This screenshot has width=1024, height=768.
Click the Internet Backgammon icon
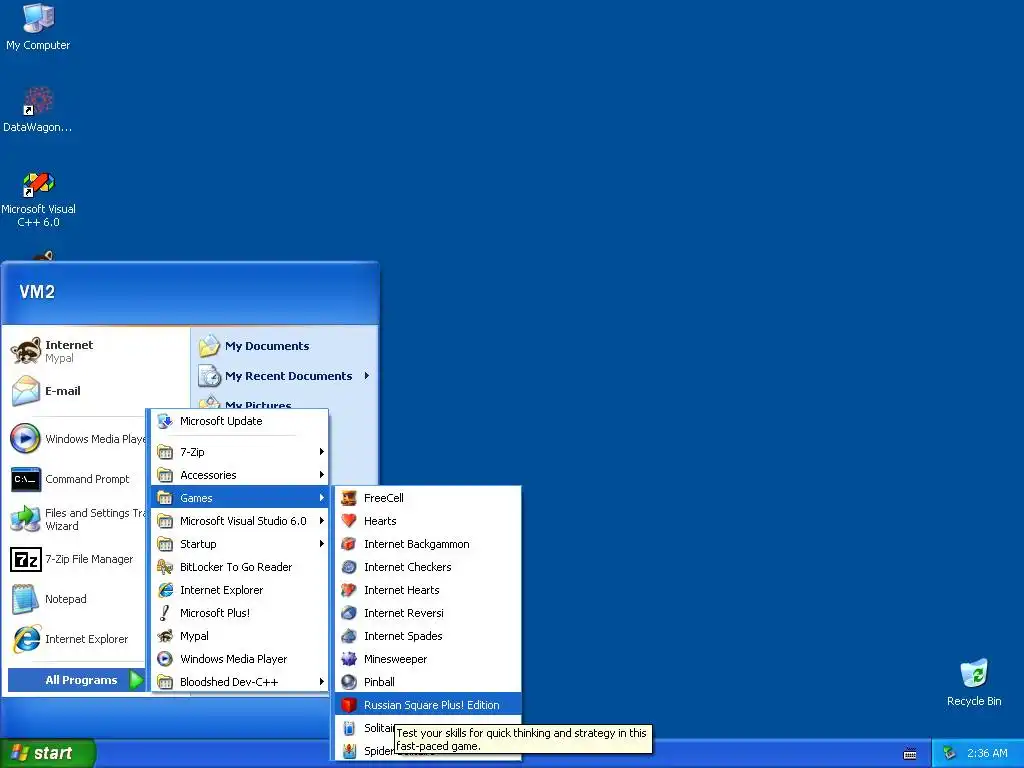pos(349,544)
